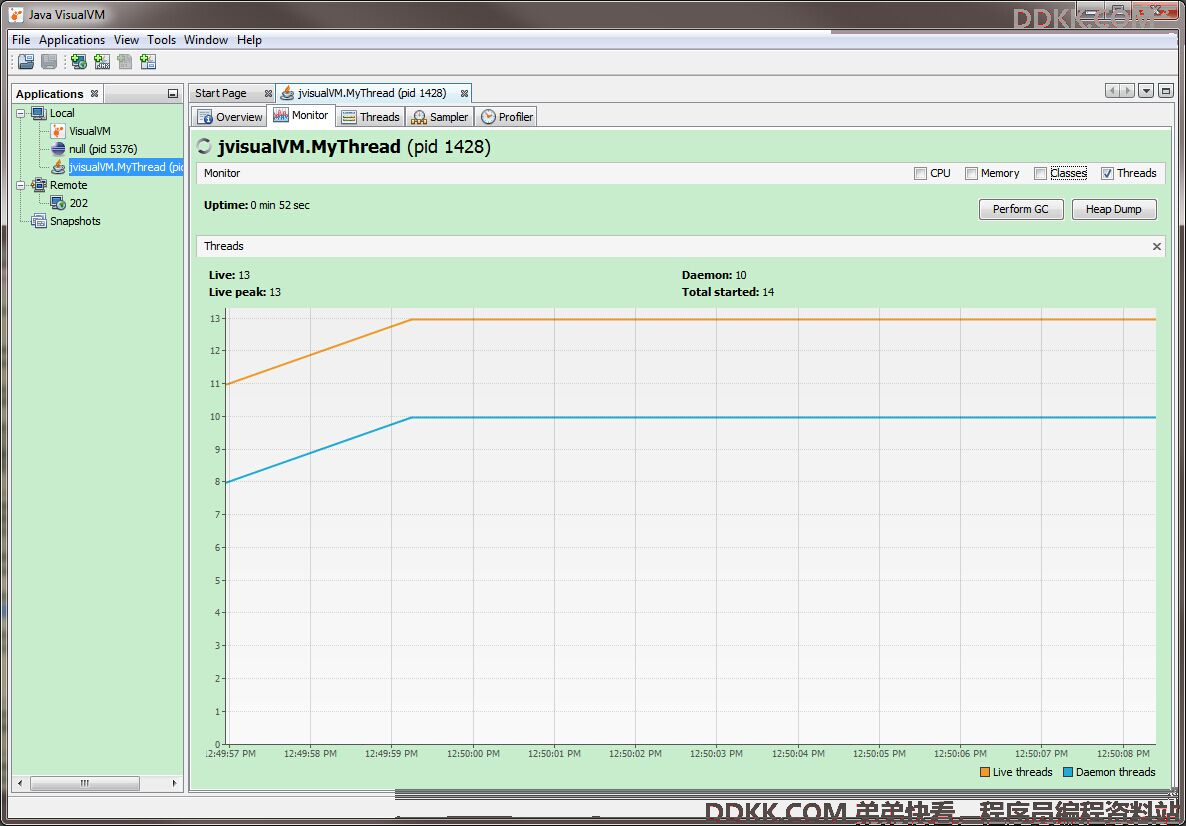Click the VisualVM application icon in tree

click(x=58, y=131)
